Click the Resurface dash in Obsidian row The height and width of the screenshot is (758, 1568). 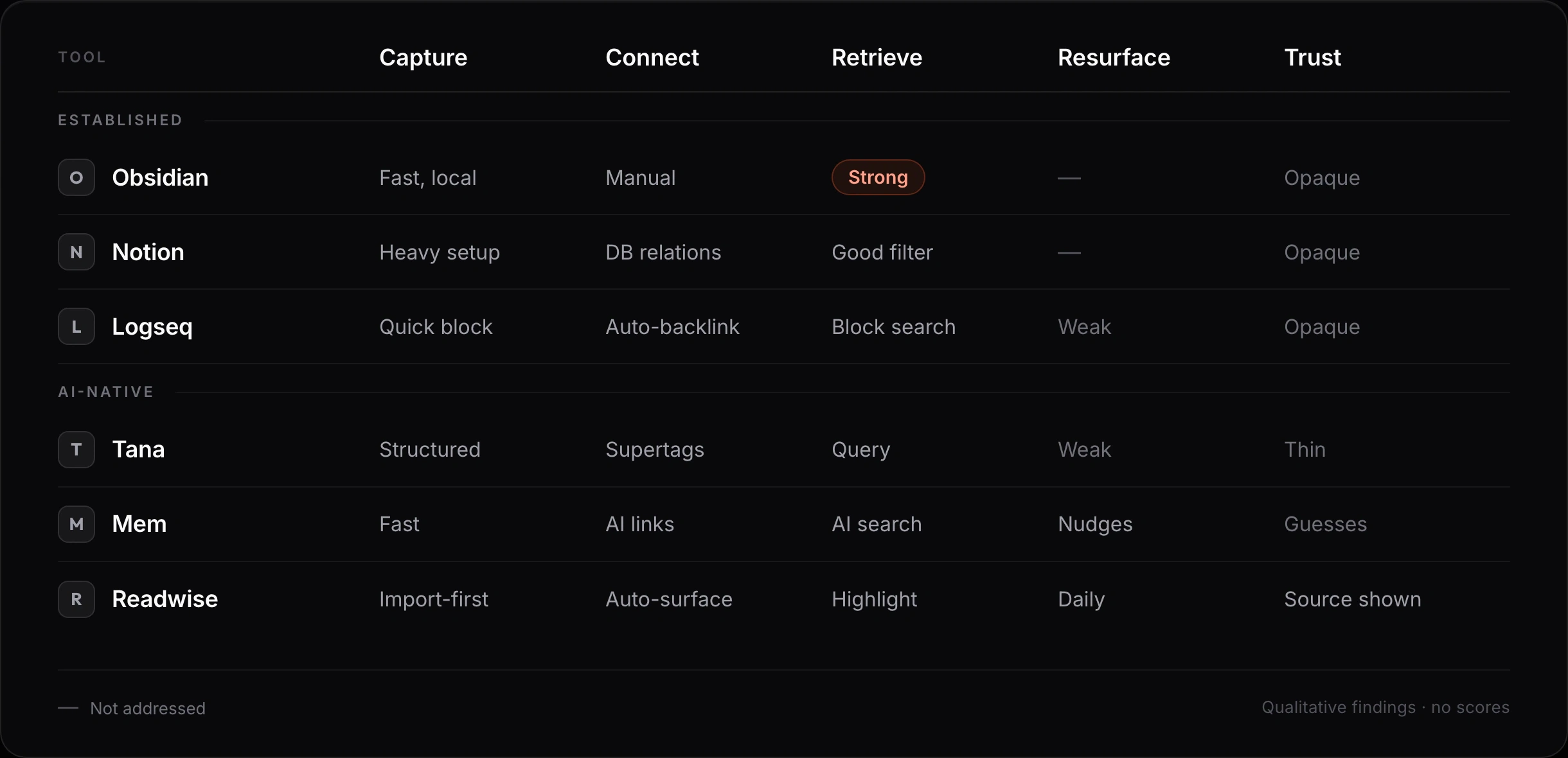pos(1069,178)
